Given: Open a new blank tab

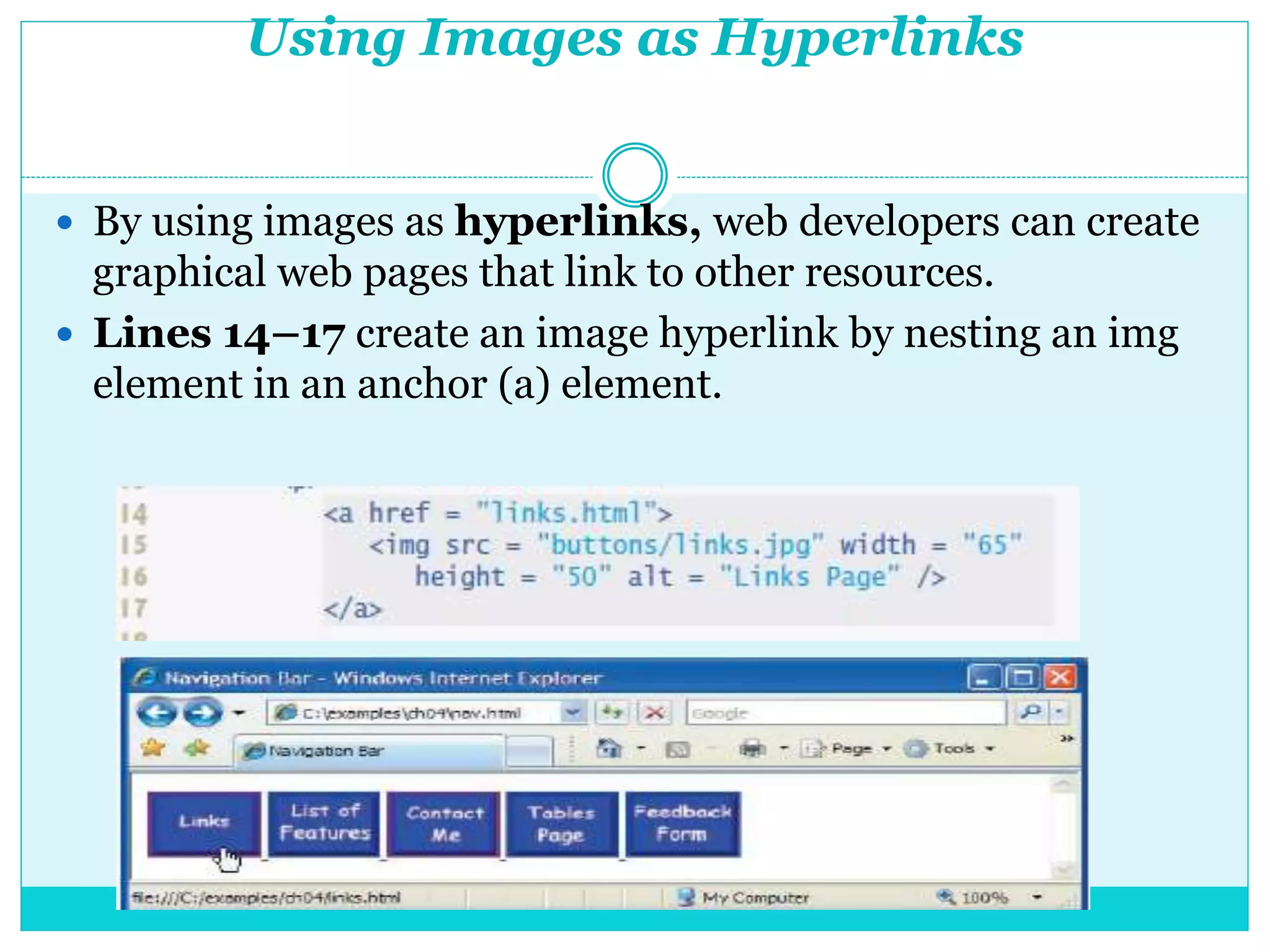Looking at the screenshot, I should click(x=528, y=752).
